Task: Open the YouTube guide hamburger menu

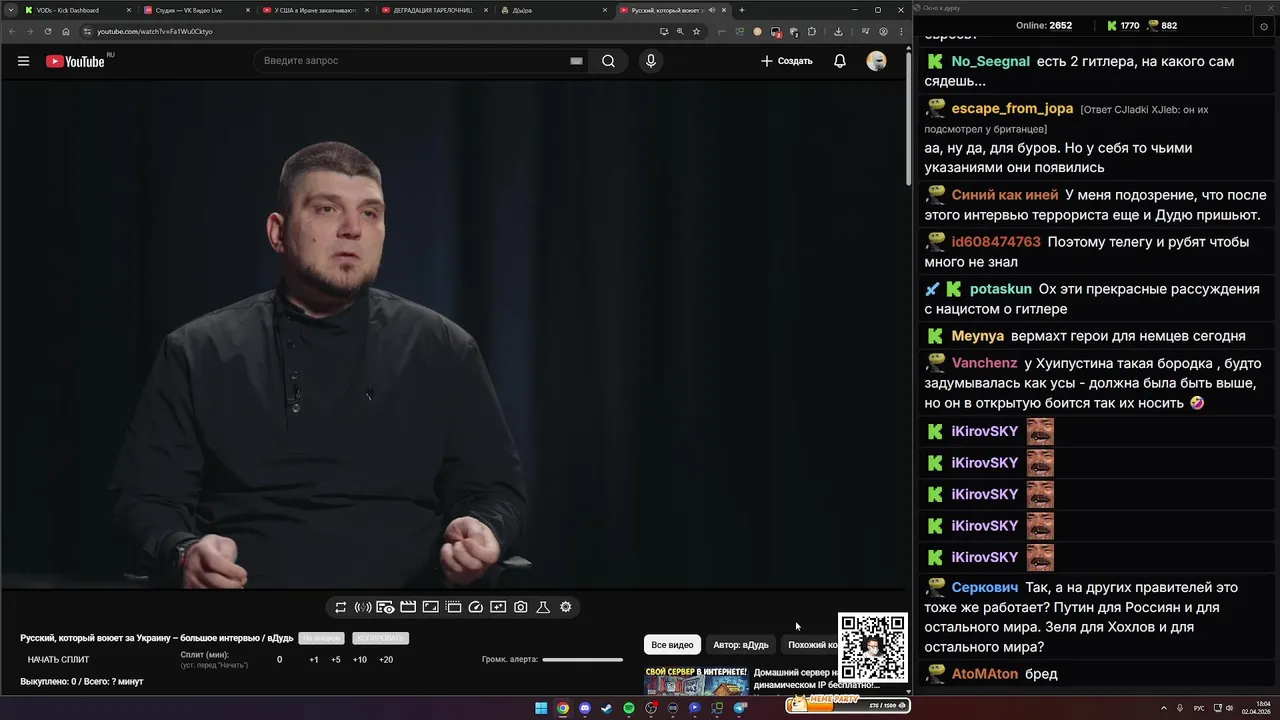Action: (23, 61)
